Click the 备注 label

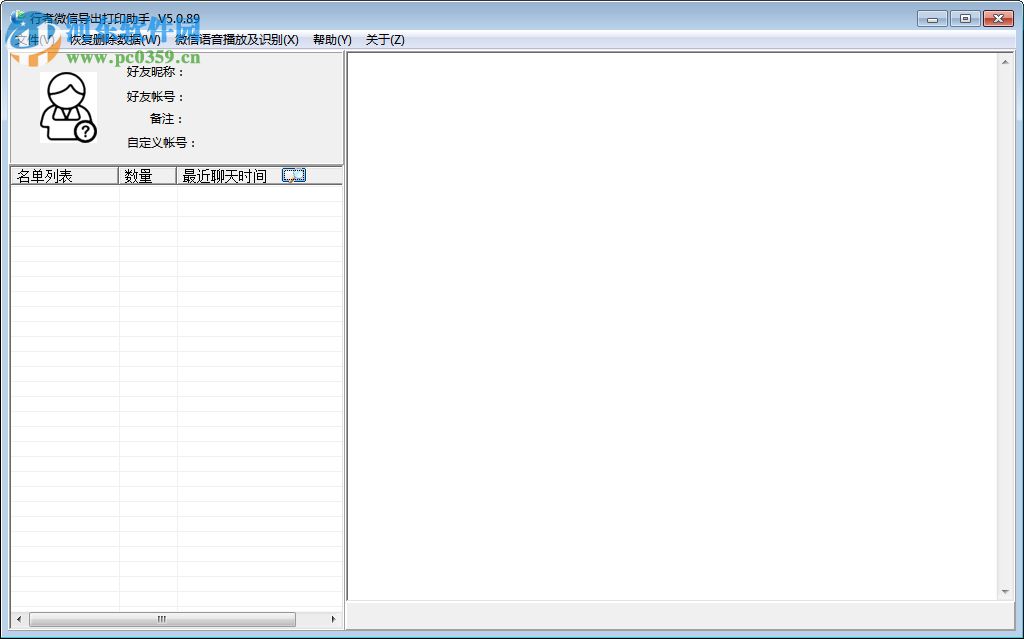coord(167,119)
